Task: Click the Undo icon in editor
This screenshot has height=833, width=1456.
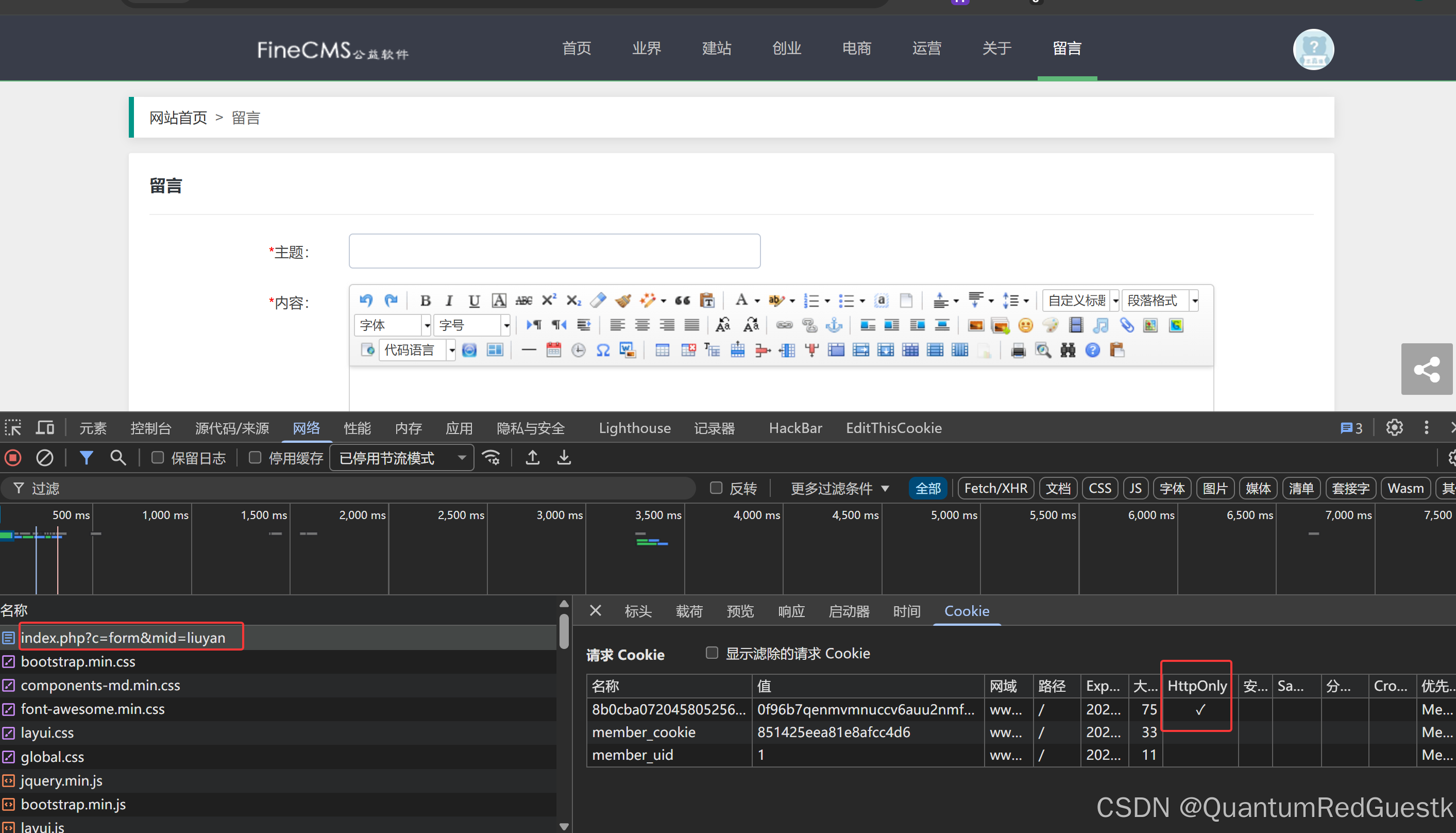Action: coord(366,301)
